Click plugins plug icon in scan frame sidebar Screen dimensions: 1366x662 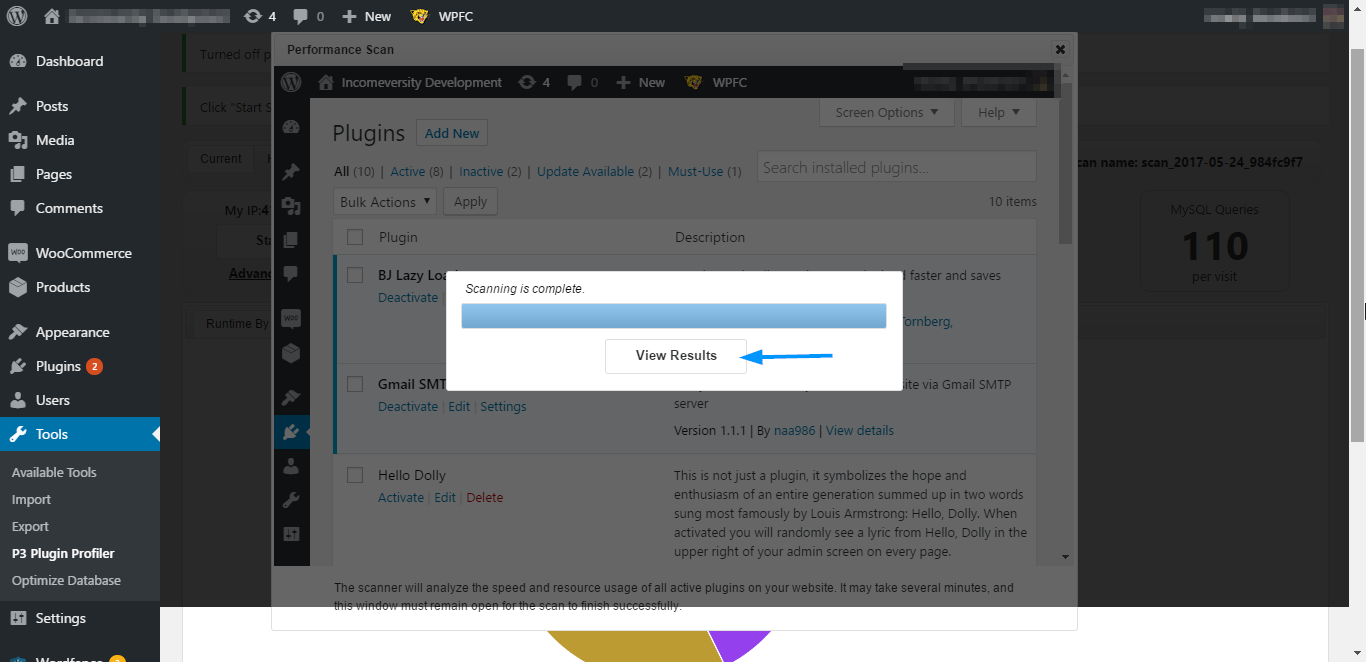291,432
